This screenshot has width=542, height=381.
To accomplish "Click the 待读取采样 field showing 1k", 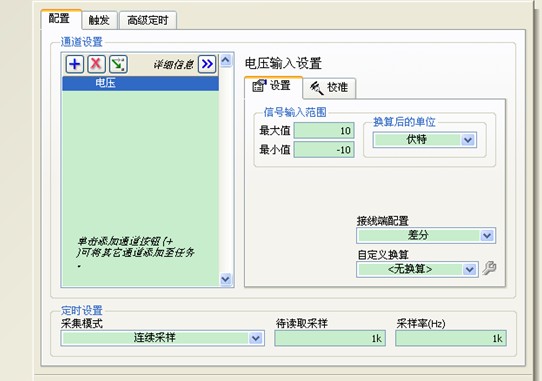I will [x=330, y=338].
